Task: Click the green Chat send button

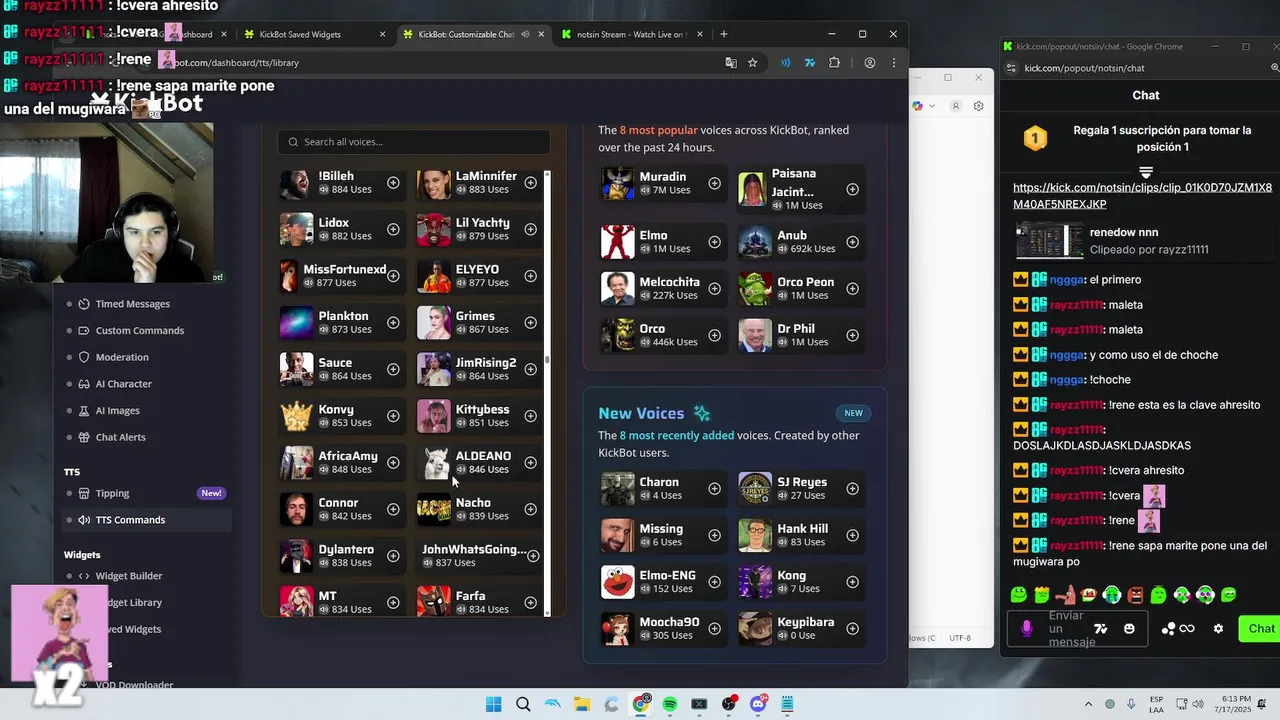Action: [1260, 629]
